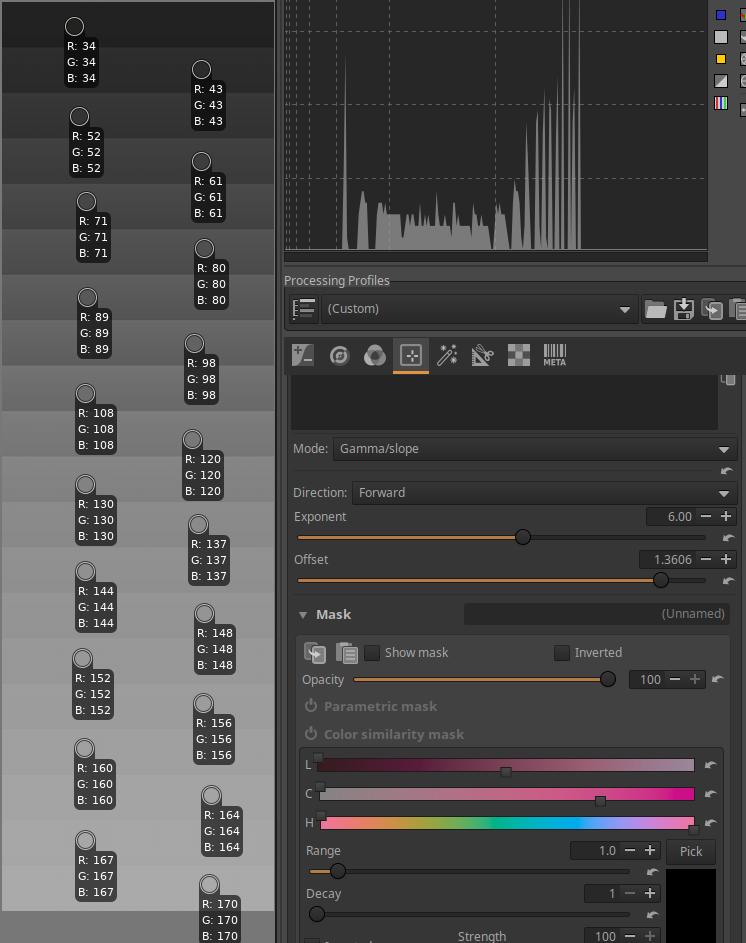The height and width of the screenshot is (943, 746).
Task: Toggle the RGB bar indicator histogram icon
Action: [x=721, y=103]
